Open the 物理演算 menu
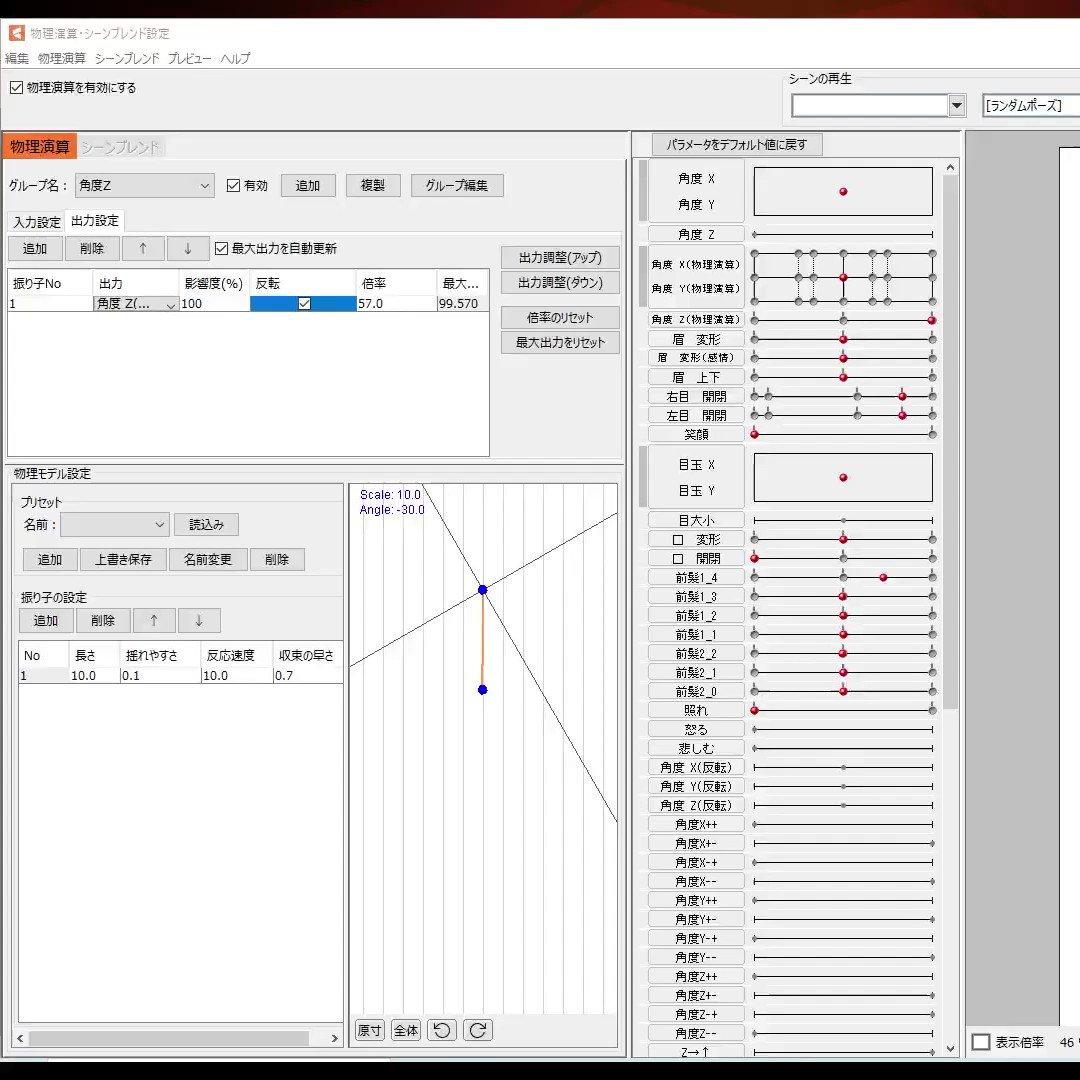 [61, 59]
